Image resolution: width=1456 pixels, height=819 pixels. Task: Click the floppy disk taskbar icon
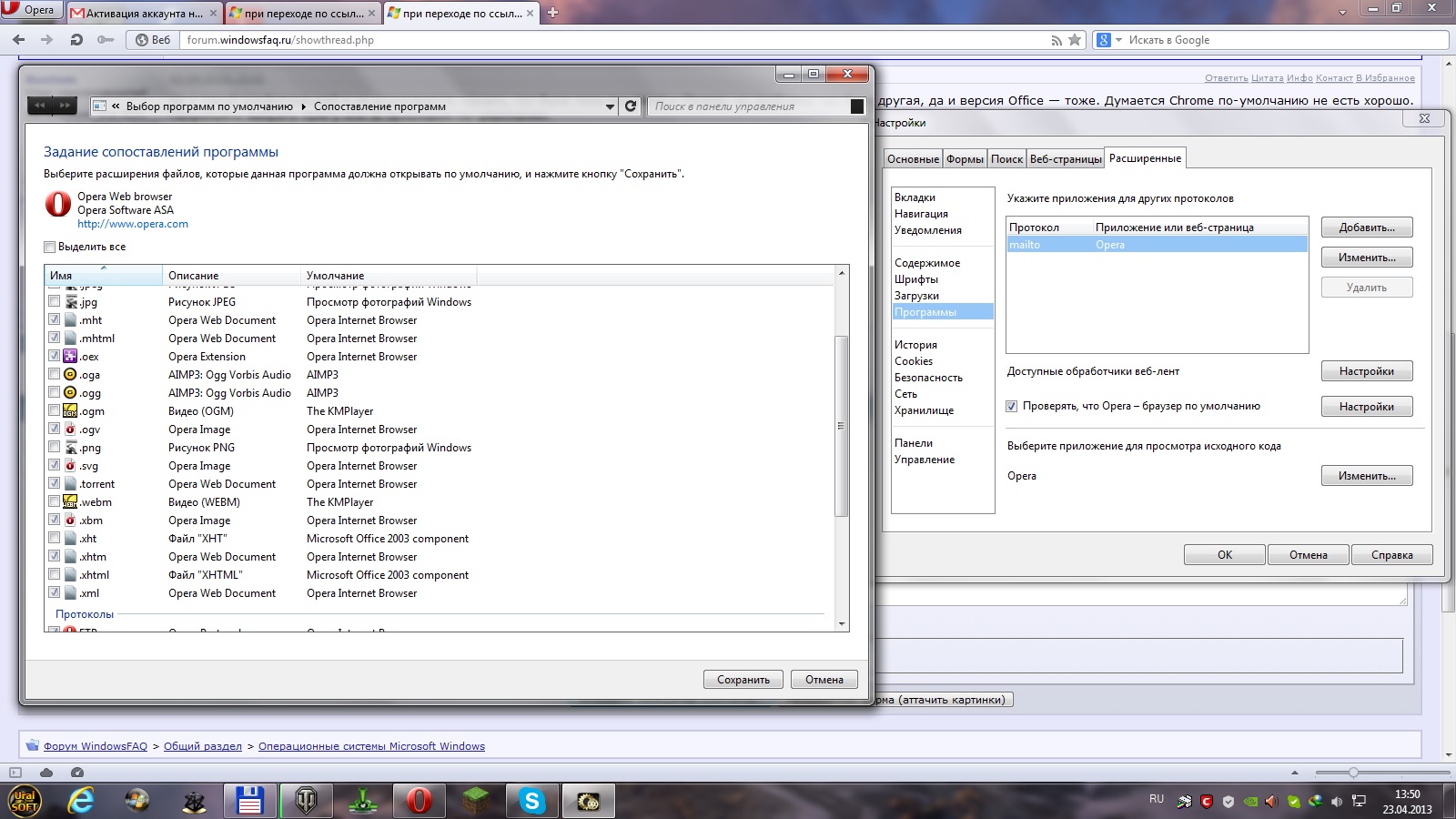coord(249,801)
